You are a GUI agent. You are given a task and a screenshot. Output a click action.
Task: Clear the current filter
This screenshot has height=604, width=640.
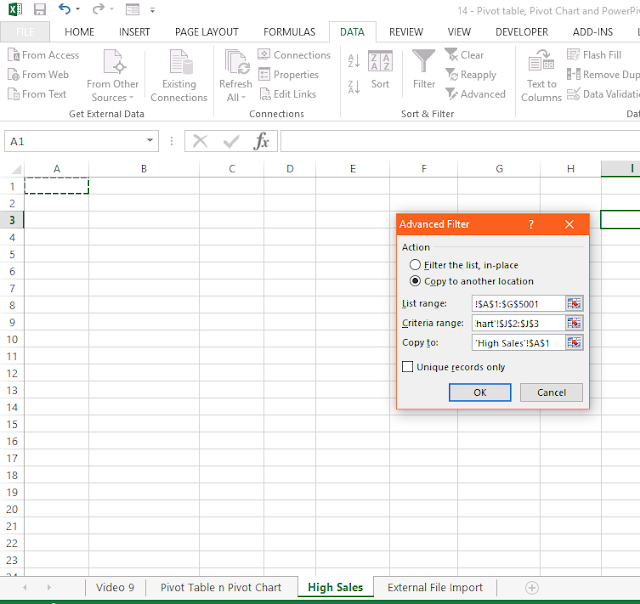(x=464, y=55)
